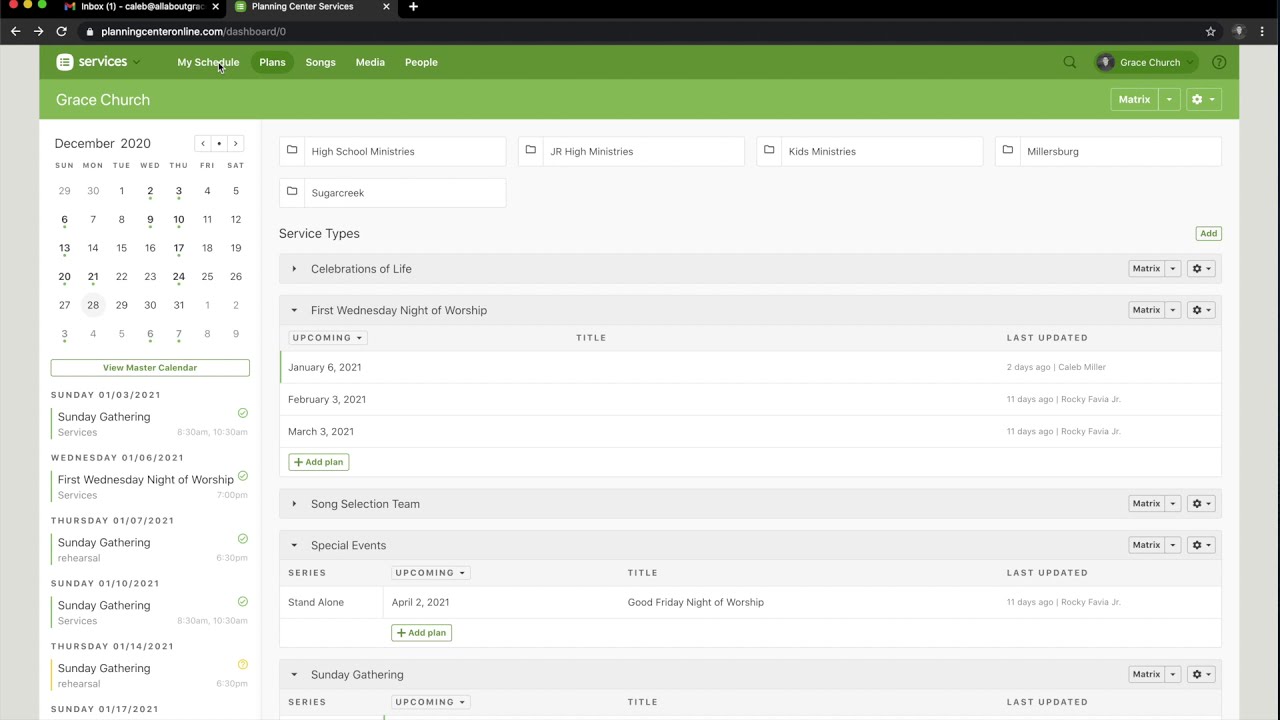Image resolution: width=1280 pixels, height=720 pixels.
Task: Click pending status icon for Thursday 01/14 rehearsal
Action: click(x=242, y=665)
